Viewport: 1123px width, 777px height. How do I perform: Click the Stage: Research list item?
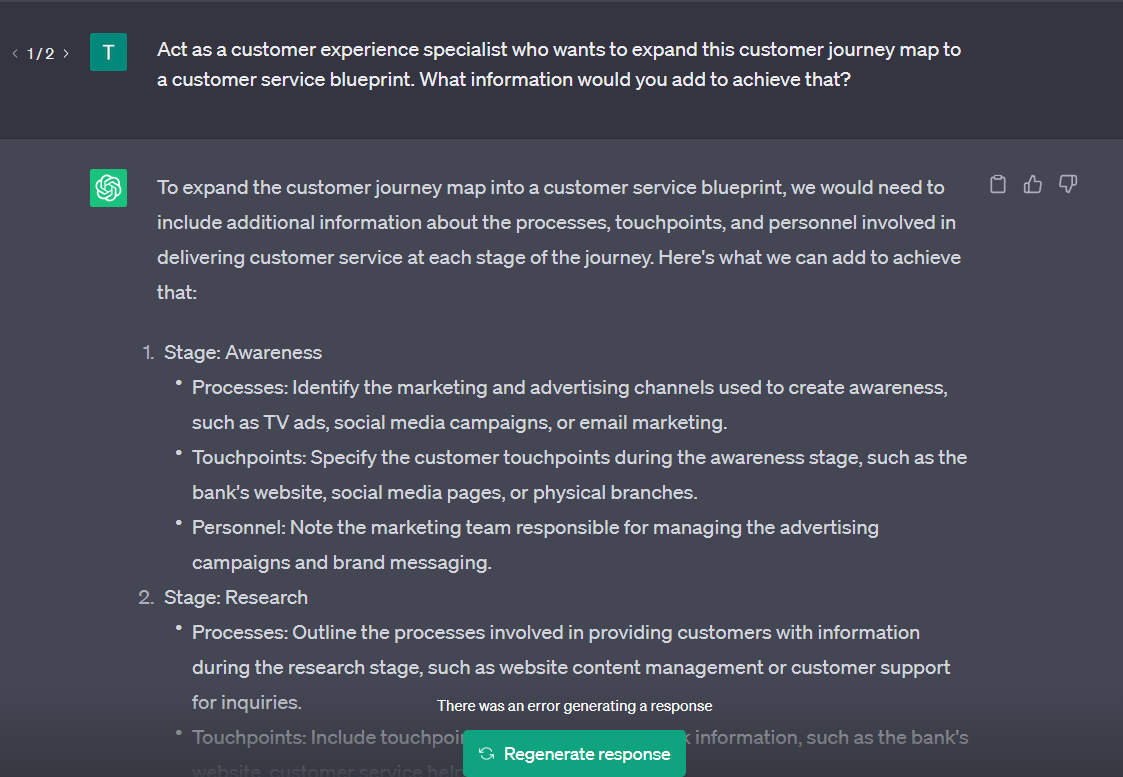click(236, 597)
